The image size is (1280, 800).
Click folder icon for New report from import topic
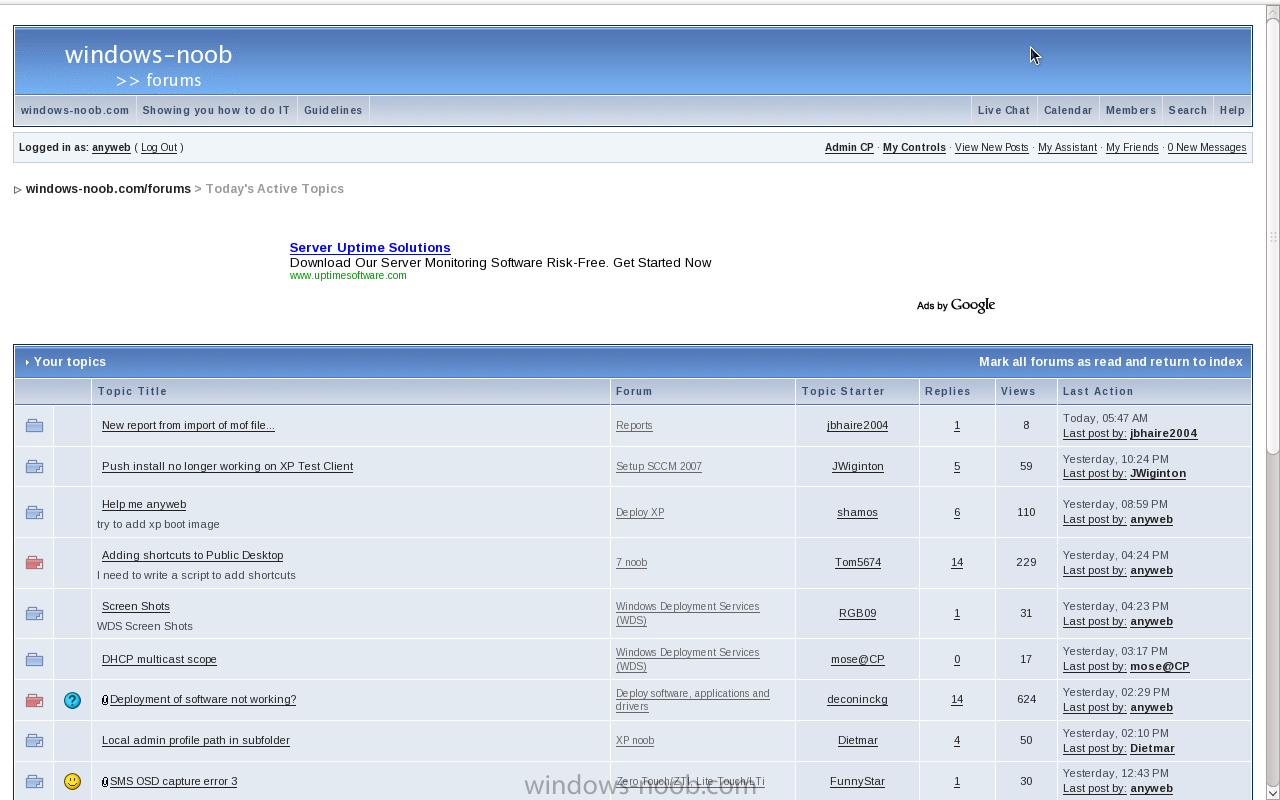point(34,426)
